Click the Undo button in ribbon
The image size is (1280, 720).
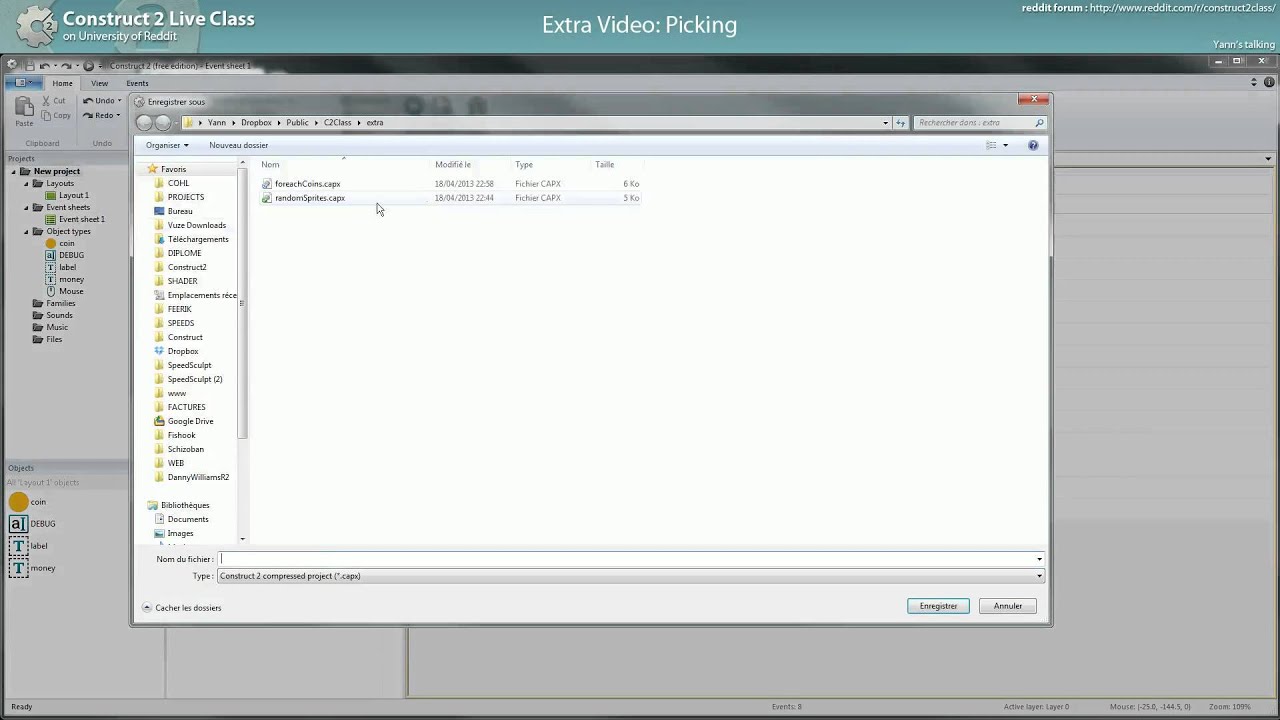(x=101, y=101)
